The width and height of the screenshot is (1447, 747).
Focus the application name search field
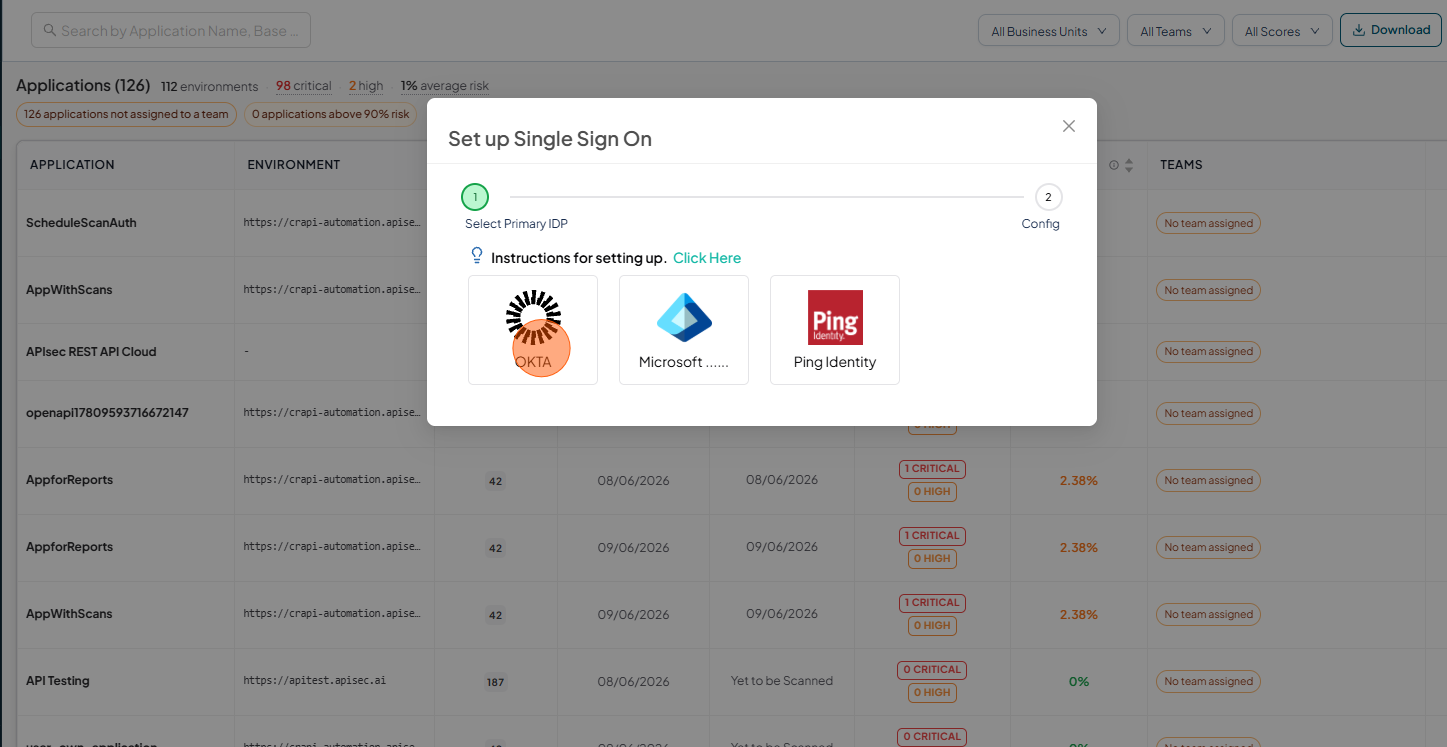(x=171, y=31)
